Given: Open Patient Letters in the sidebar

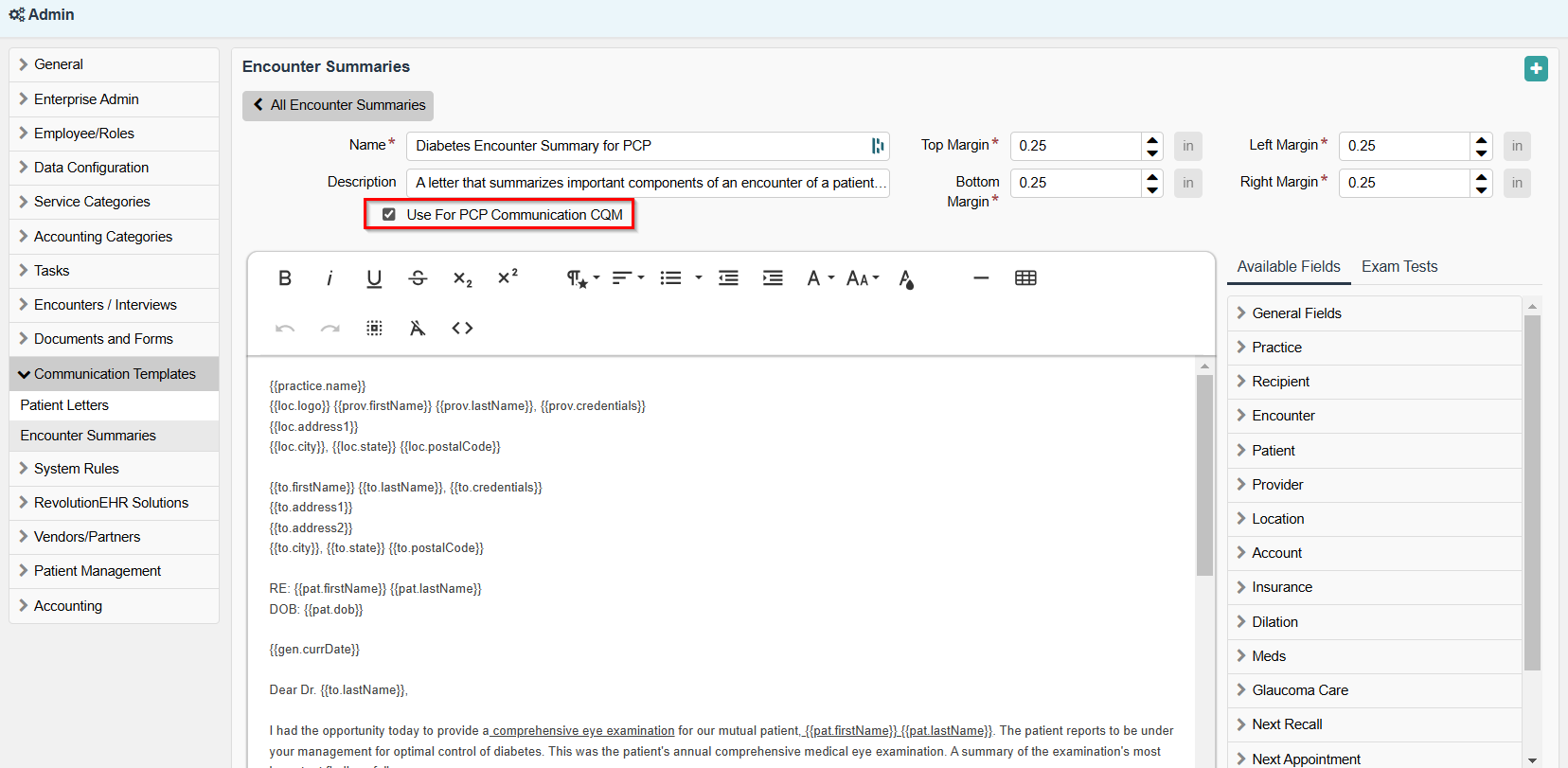Looking at the screenshot, I should point(64,405).
